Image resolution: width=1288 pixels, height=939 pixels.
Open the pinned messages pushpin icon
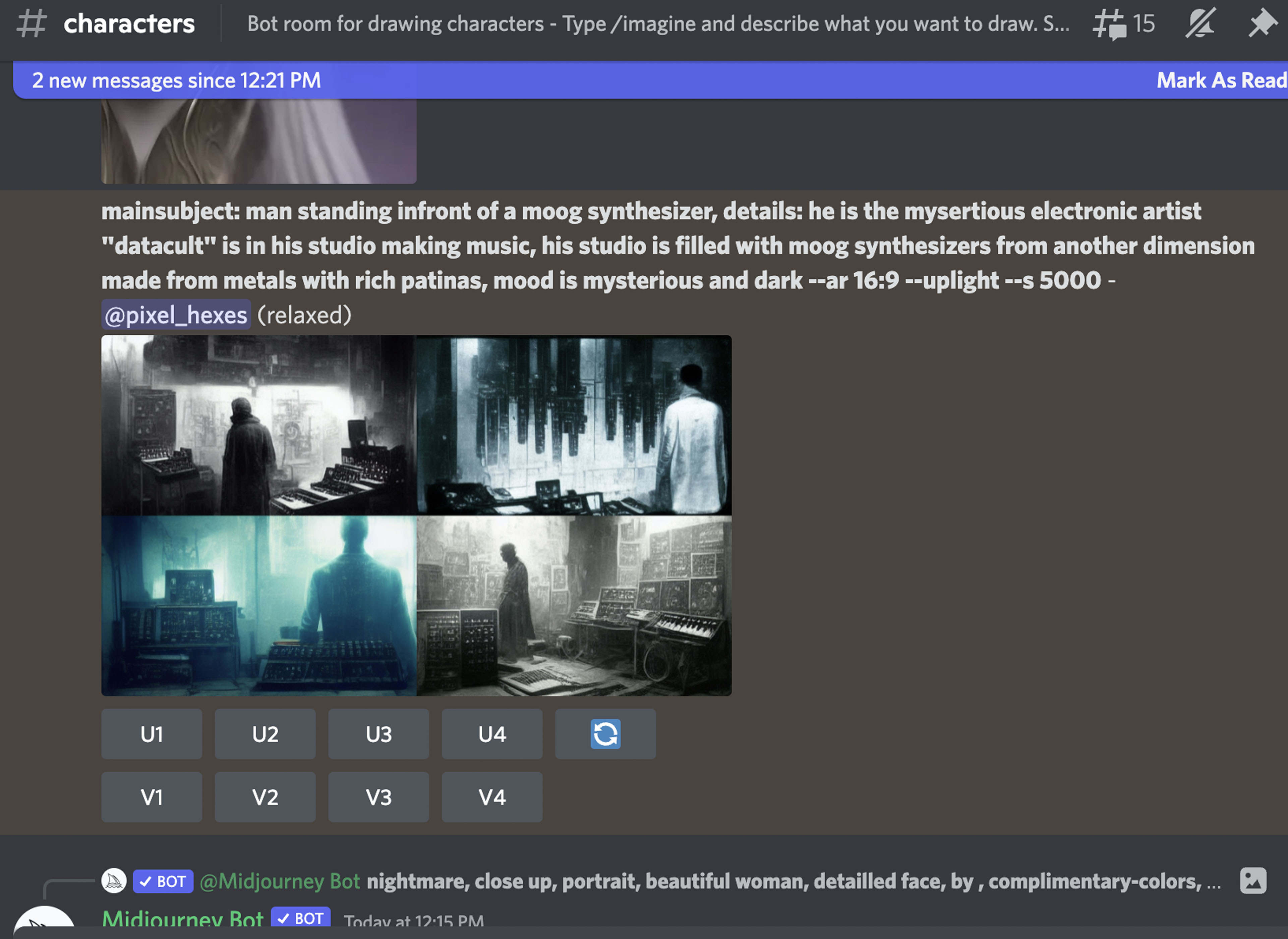(x=1261, y=24)
